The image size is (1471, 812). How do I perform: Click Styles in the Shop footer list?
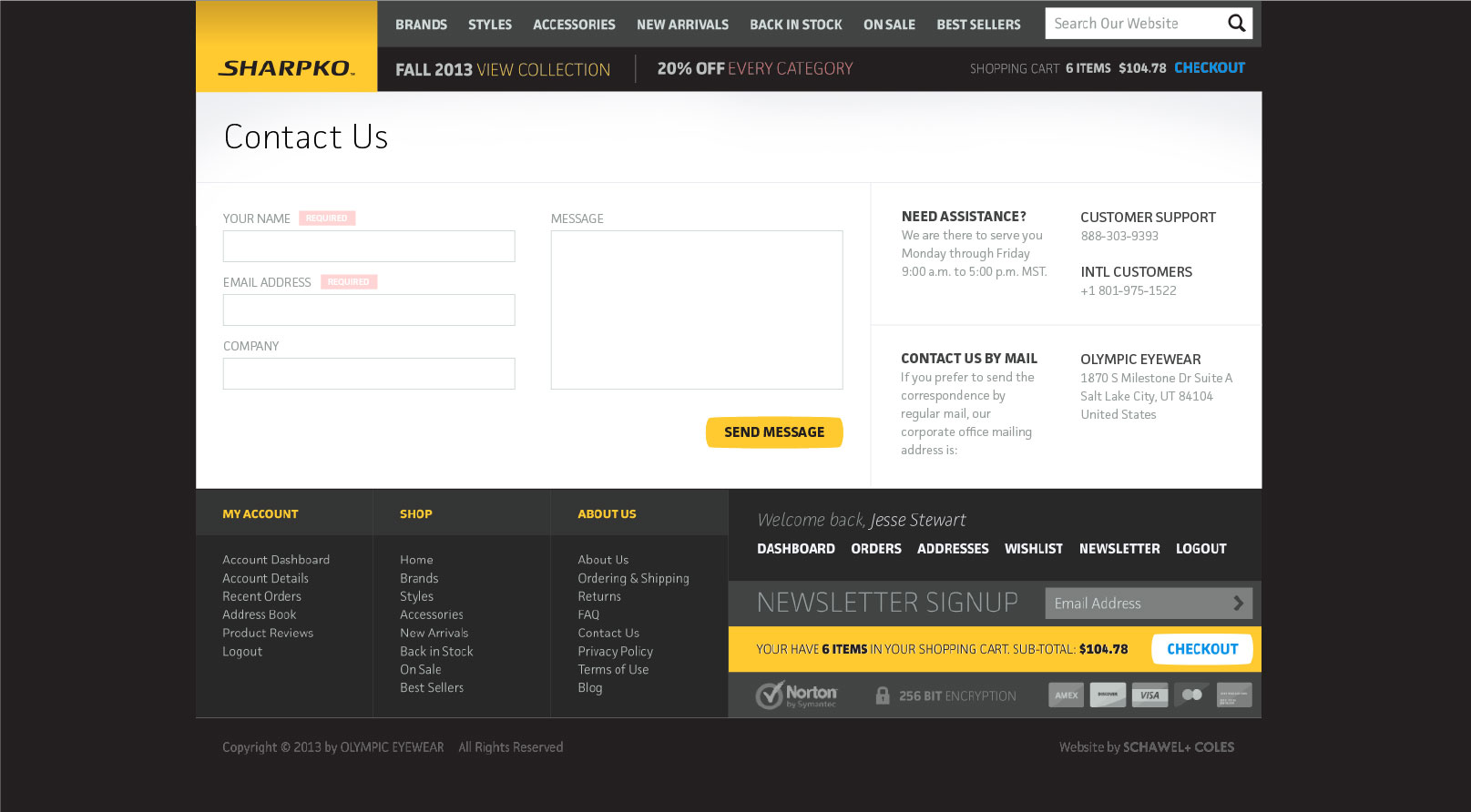click(x=416, y=596)
